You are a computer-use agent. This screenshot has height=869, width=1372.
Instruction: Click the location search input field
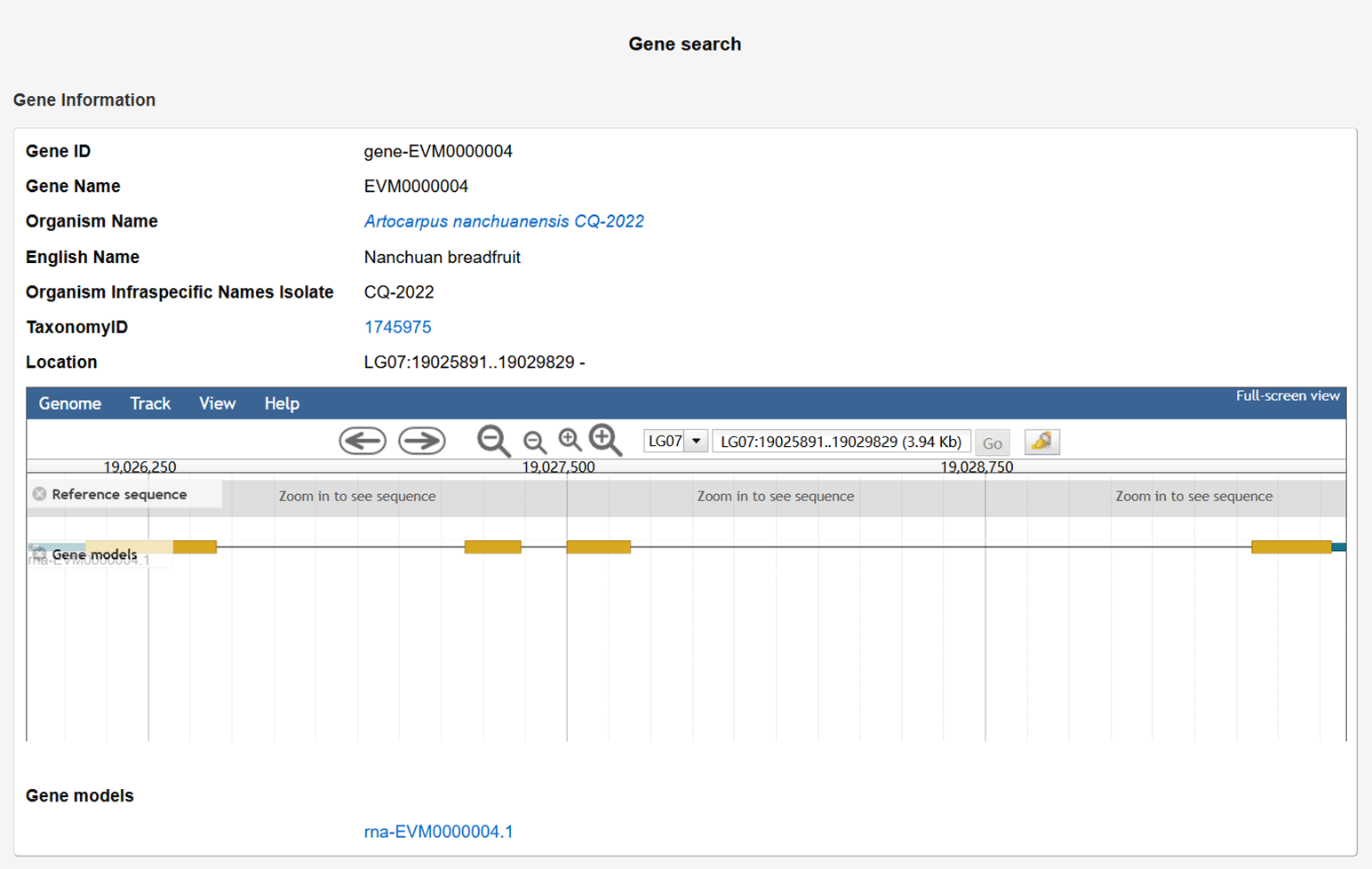tap(840, 442)
